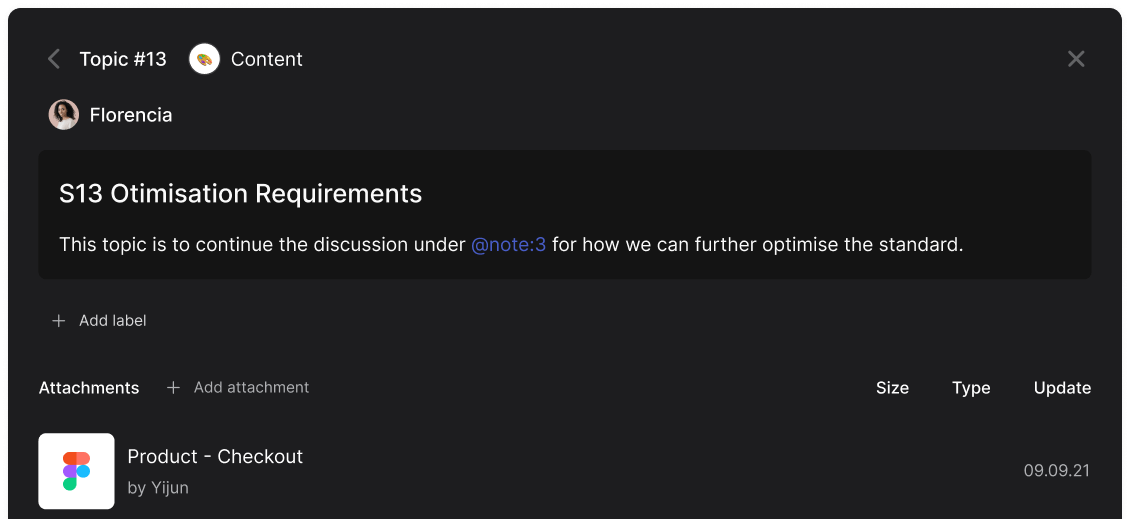Click Florencia's avatar photo
This screenshot has height=519, width=1128.
point(64,115)
